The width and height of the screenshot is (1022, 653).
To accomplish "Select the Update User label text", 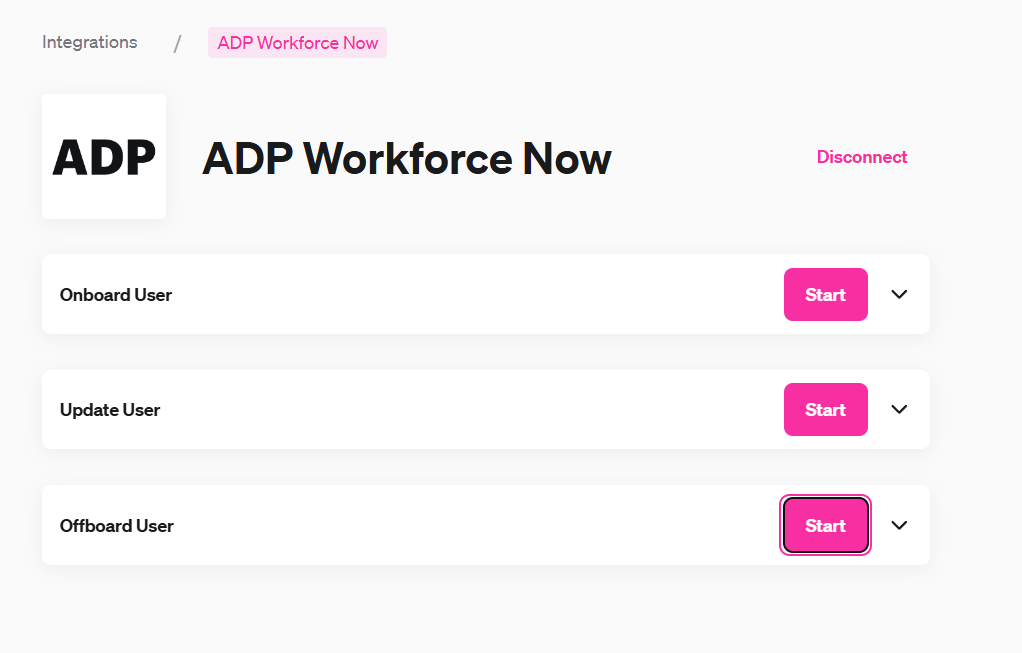I will tap(110, 410).
